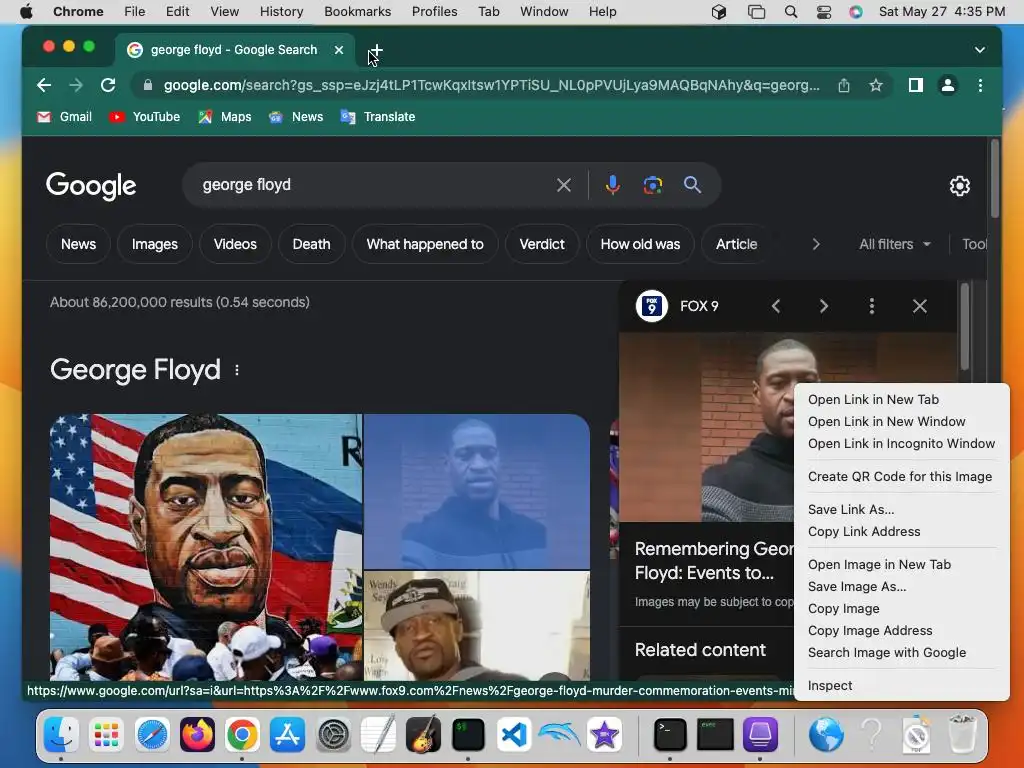Open image preview three-dot options
1024x768 pixels.
tap(872, 306)
